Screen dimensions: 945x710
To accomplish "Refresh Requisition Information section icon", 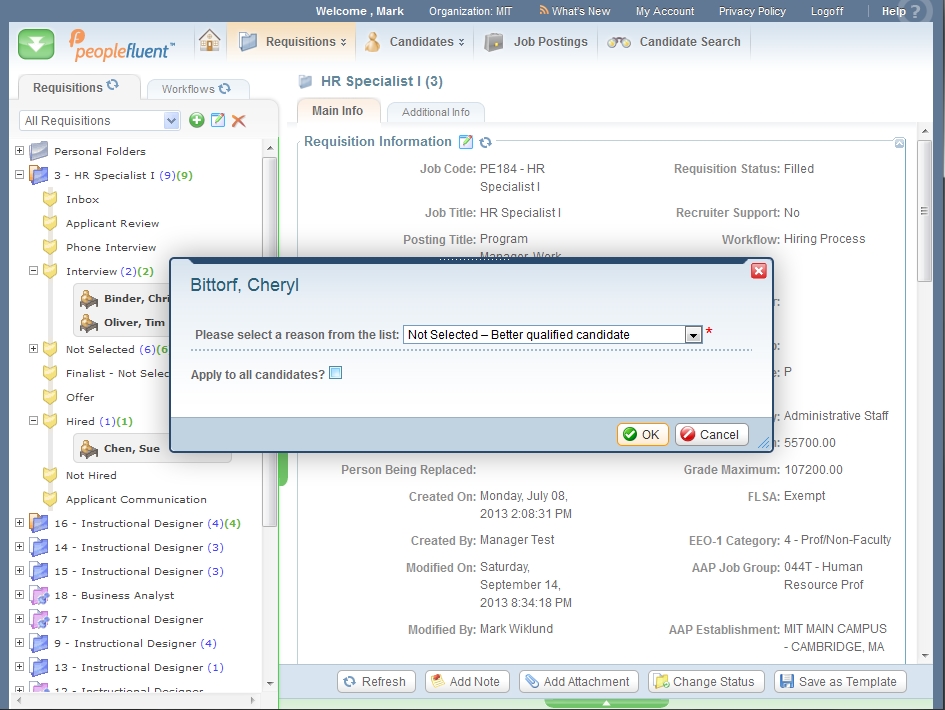I will 485,142.
